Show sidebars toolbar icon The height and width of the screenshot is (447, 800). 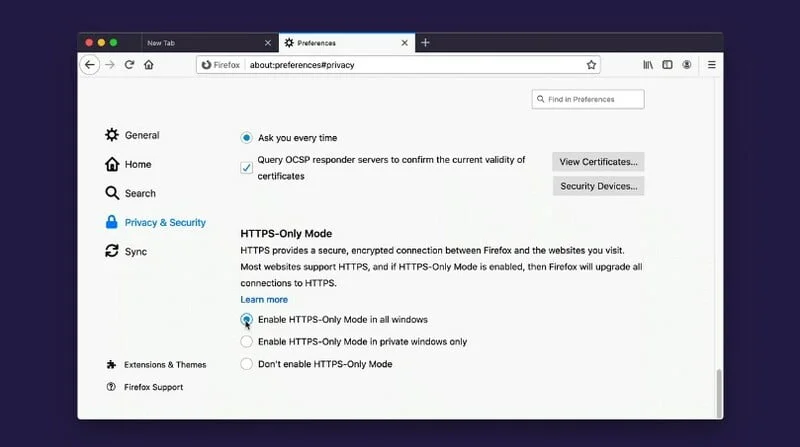pos(667,65)
